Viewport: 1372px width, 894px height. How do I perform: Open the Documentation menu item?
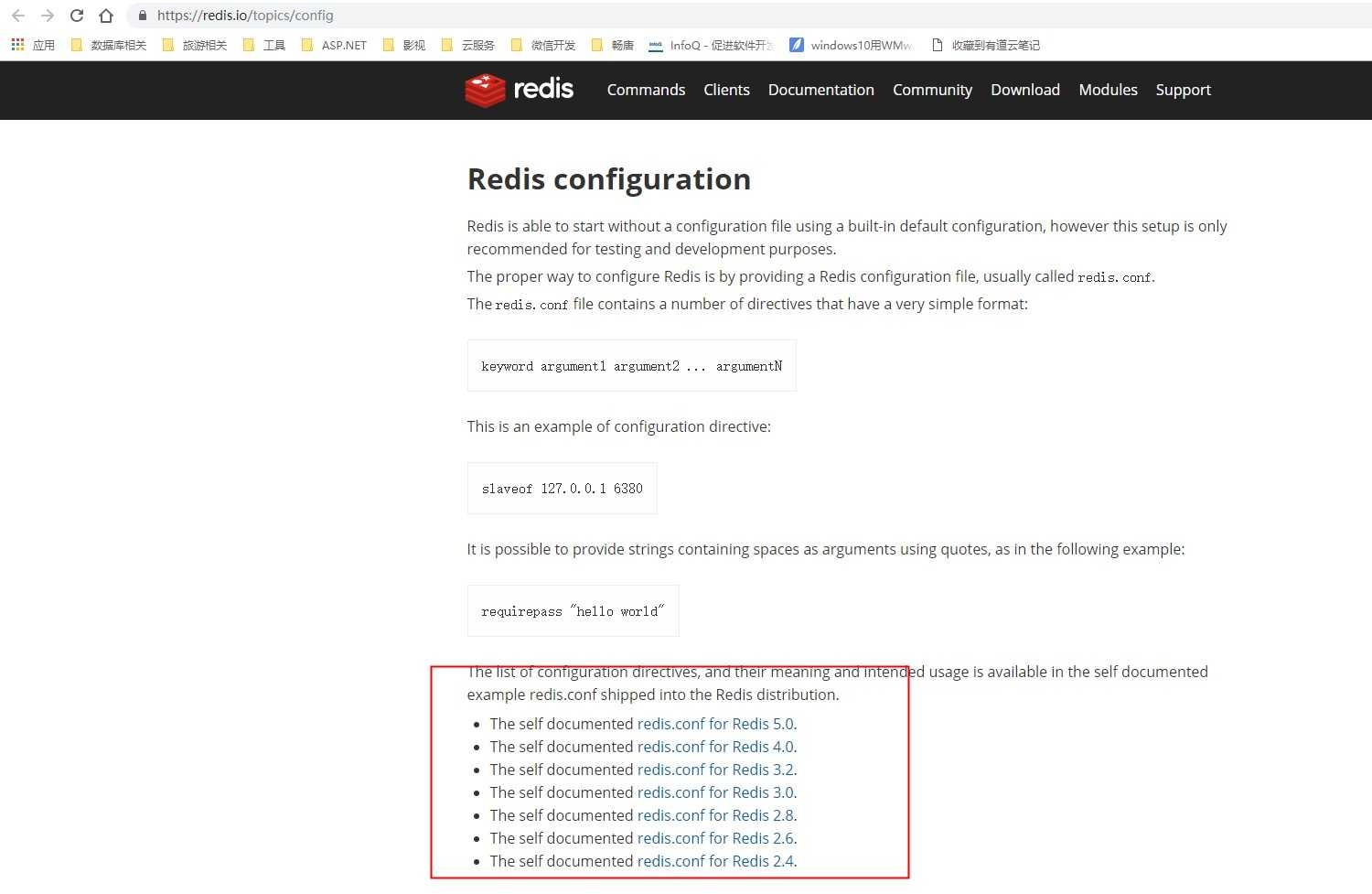tap(821, 90)
